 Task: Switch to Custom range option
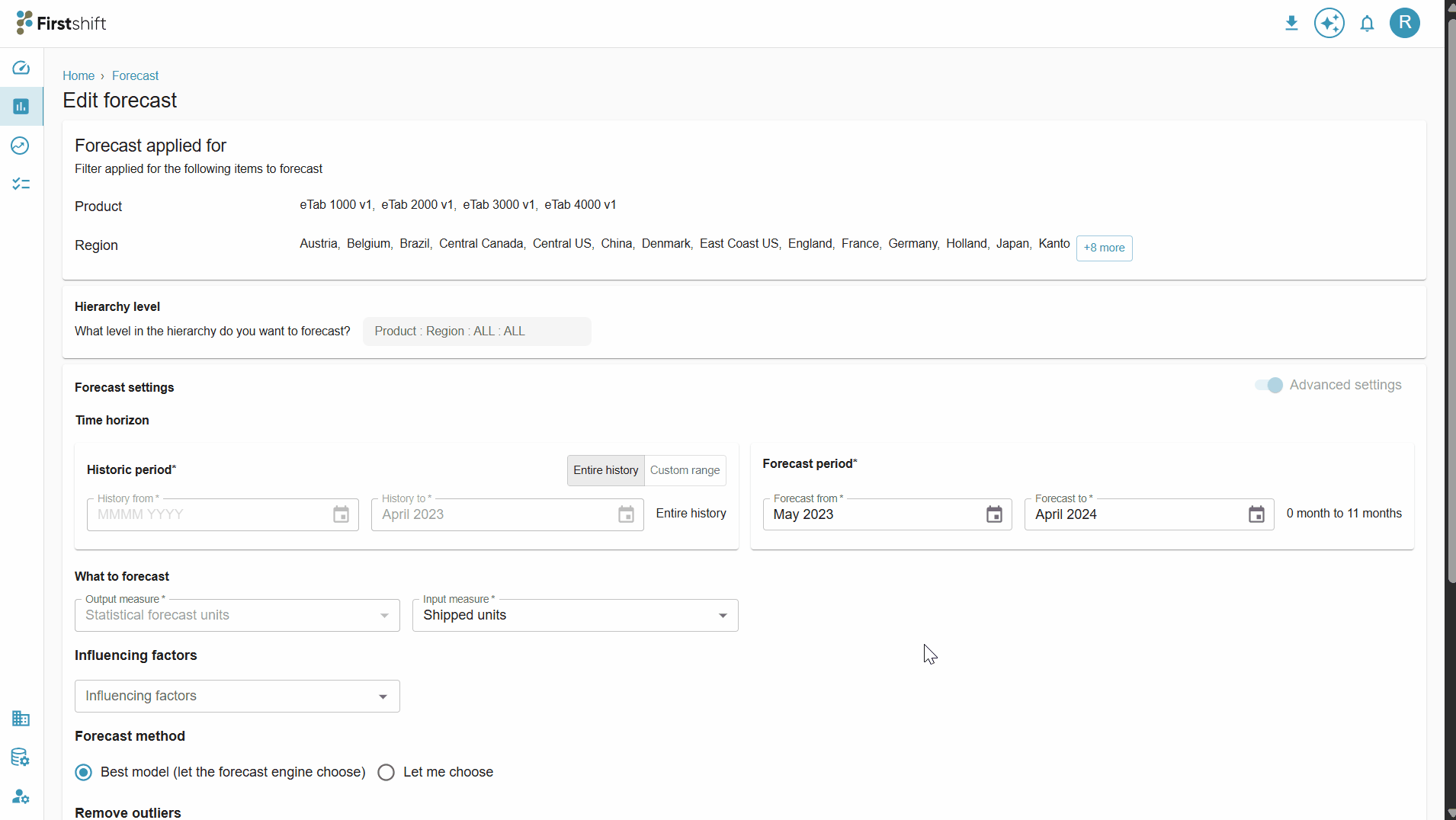point(685,471)
